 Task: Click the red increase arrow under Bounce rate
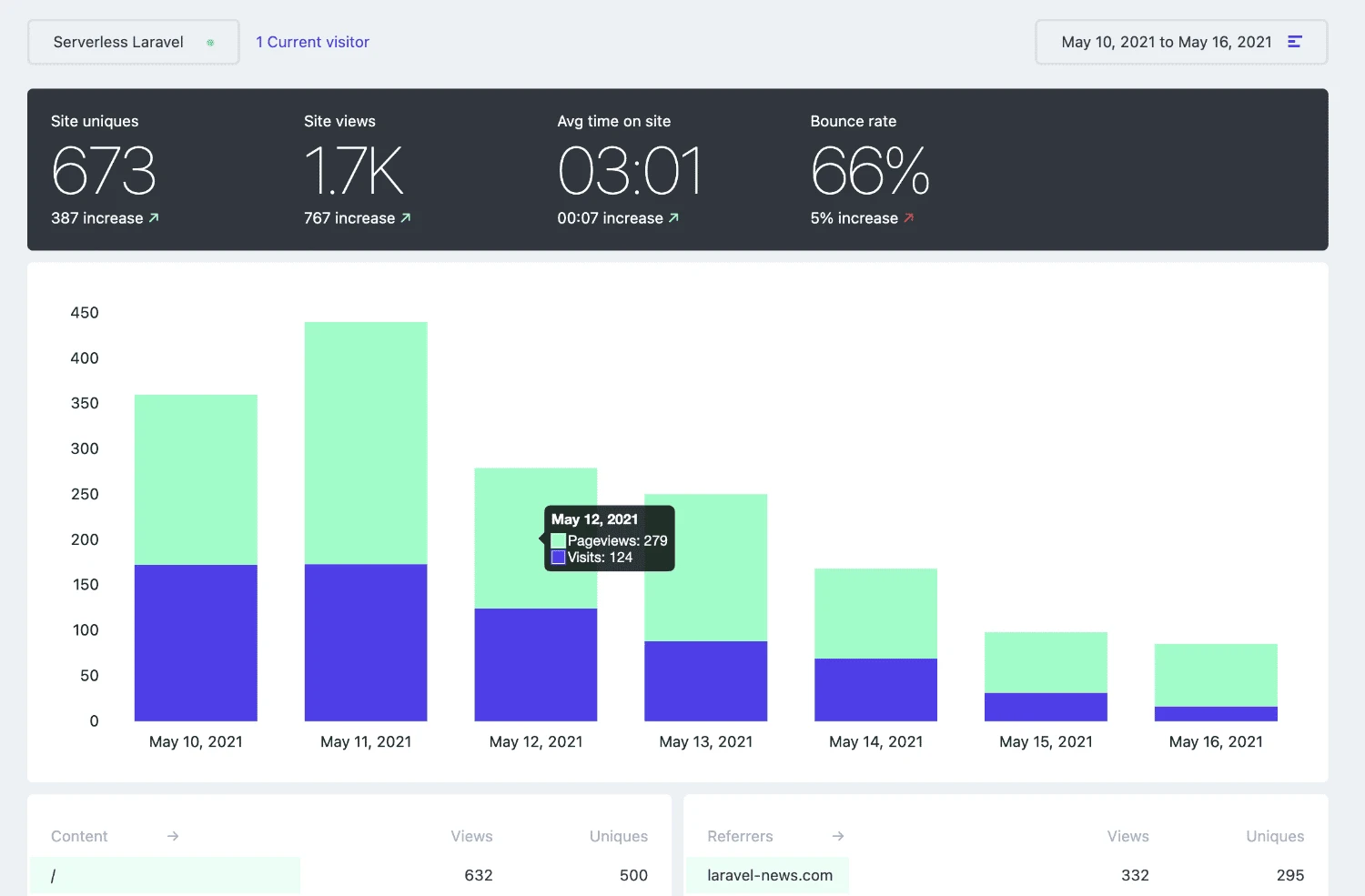click(x=908, y=217)
